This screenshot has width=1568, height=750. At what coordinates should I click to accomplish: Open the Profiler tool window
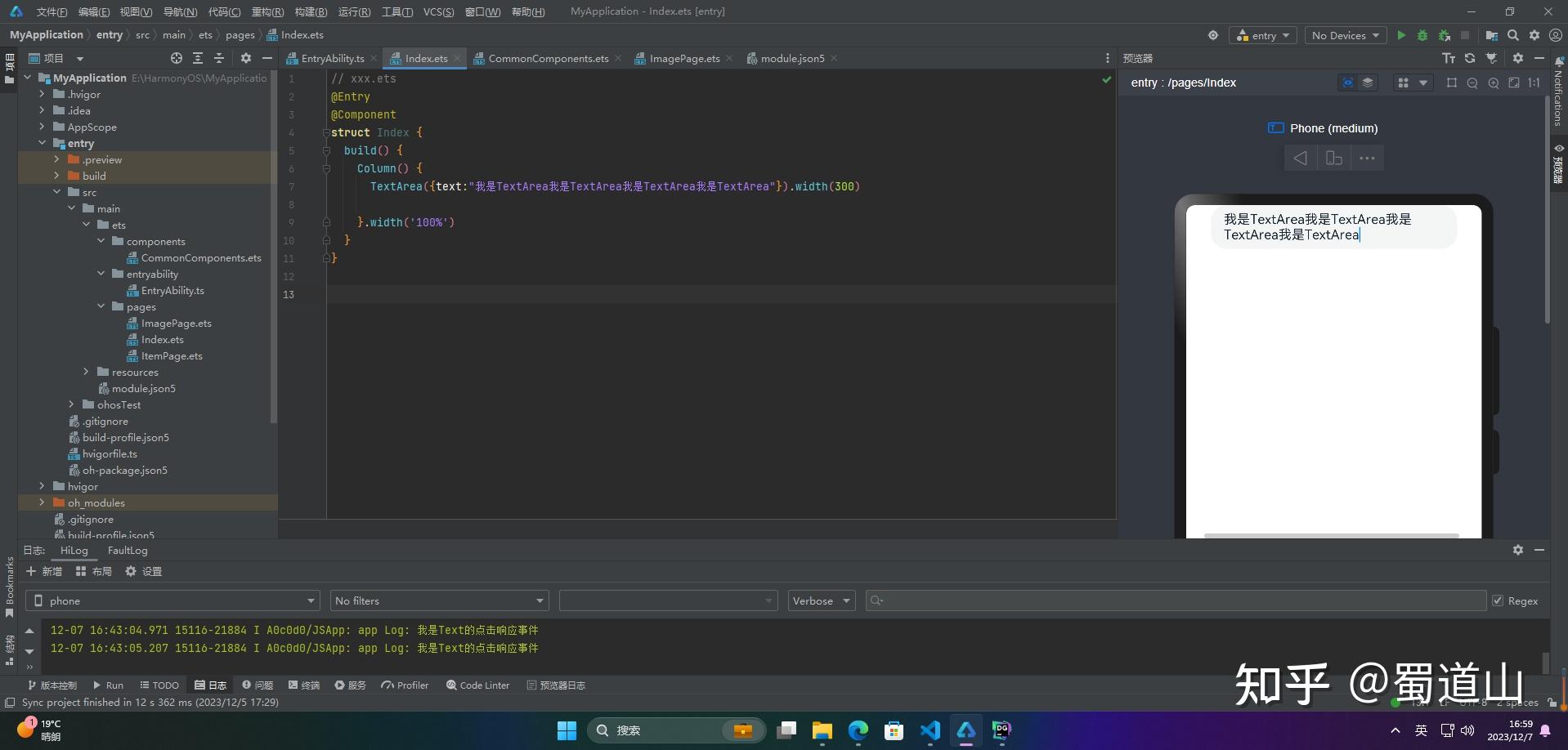[x=405, y=685]
